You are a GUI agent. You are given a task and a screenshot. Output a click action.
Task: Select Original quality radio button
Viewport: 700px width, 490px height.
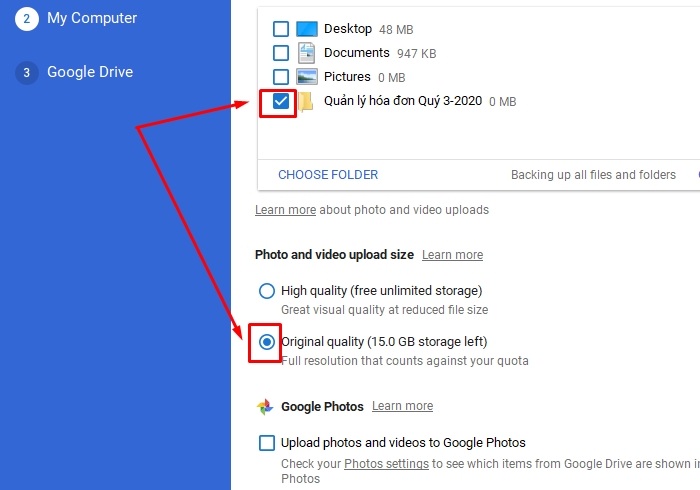[267, 342]
